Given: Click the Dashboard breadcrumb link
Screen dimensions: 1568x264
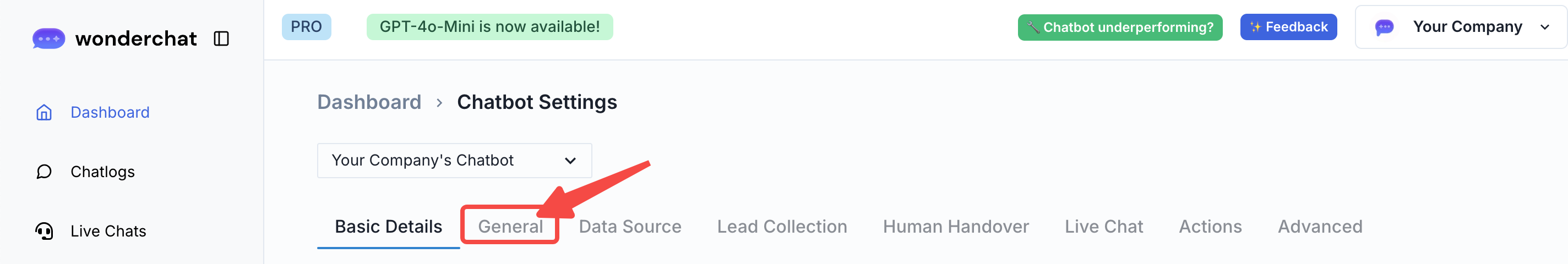Looking at the screenshot, I should 369,102.
